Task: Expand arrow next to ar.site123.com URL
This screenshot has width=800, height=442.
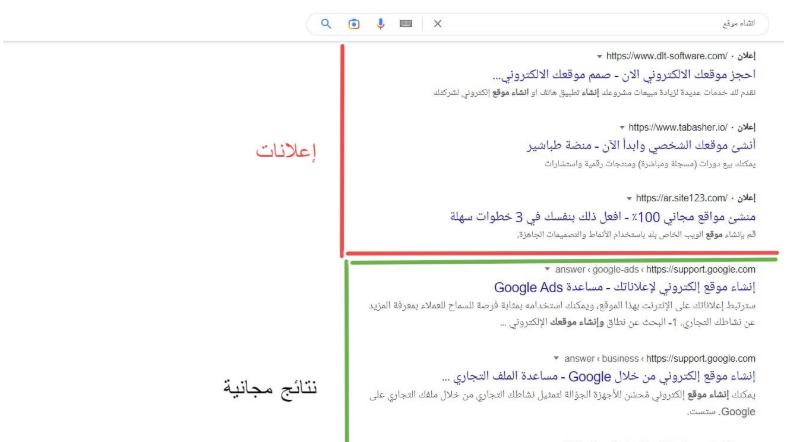Action: [628, 198]
